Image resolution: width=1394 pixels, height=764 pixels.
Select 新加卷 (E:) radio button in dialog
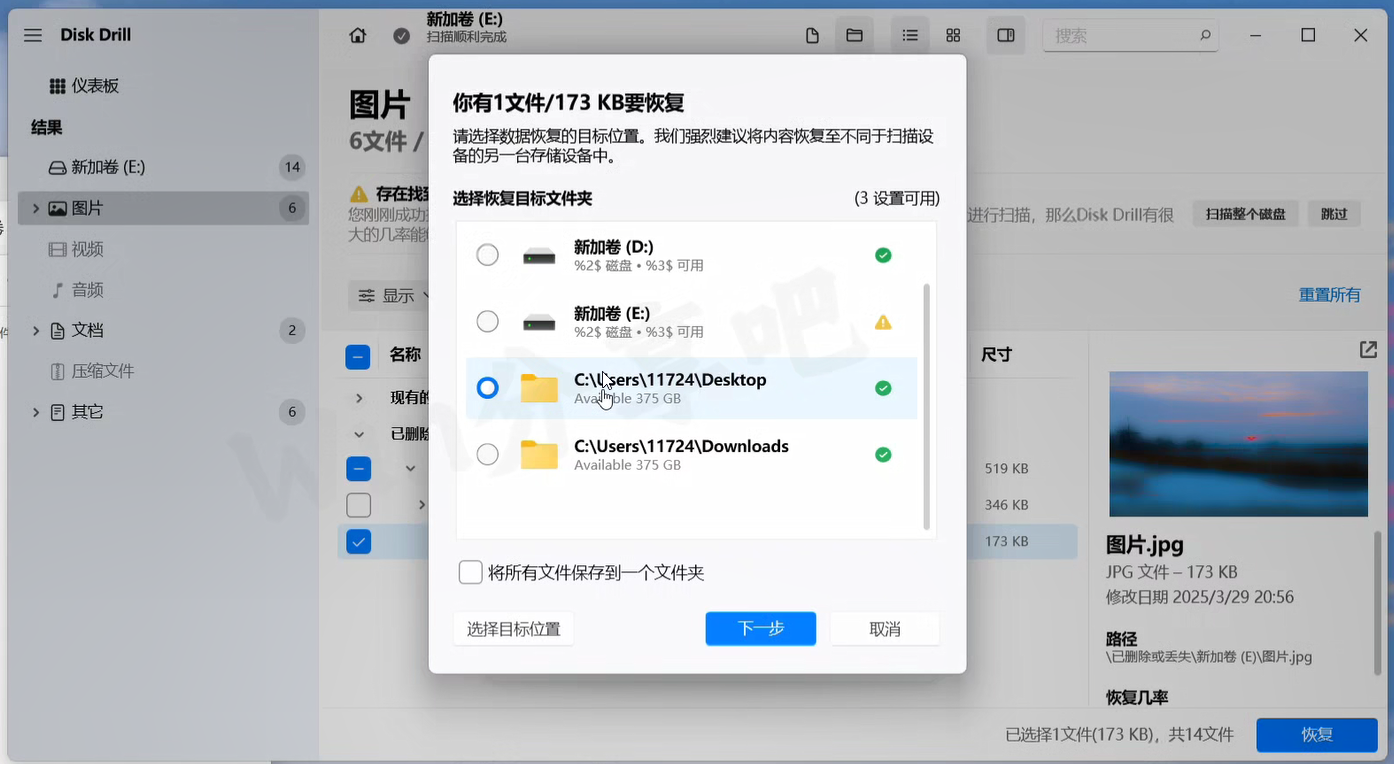pyautogui.click(x=487, y=322)
